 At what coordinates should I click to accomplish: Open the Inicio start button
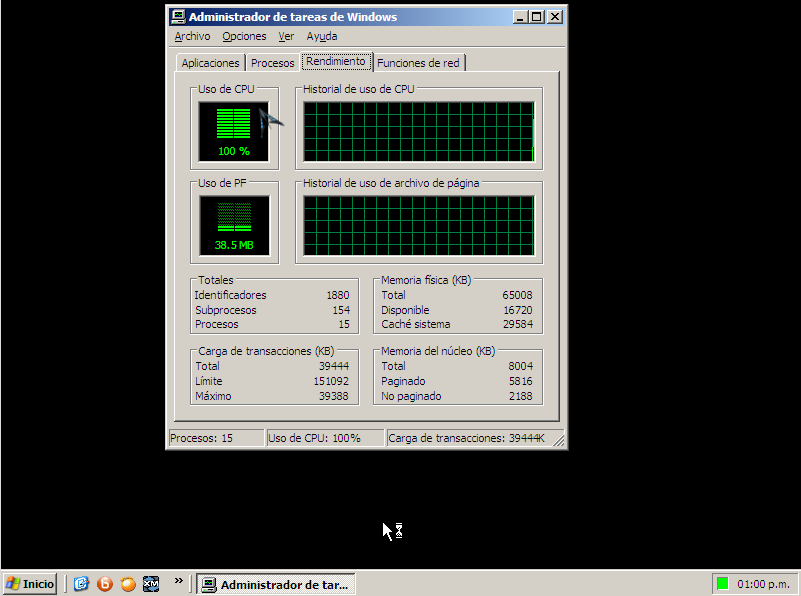[x=30, y=584]
